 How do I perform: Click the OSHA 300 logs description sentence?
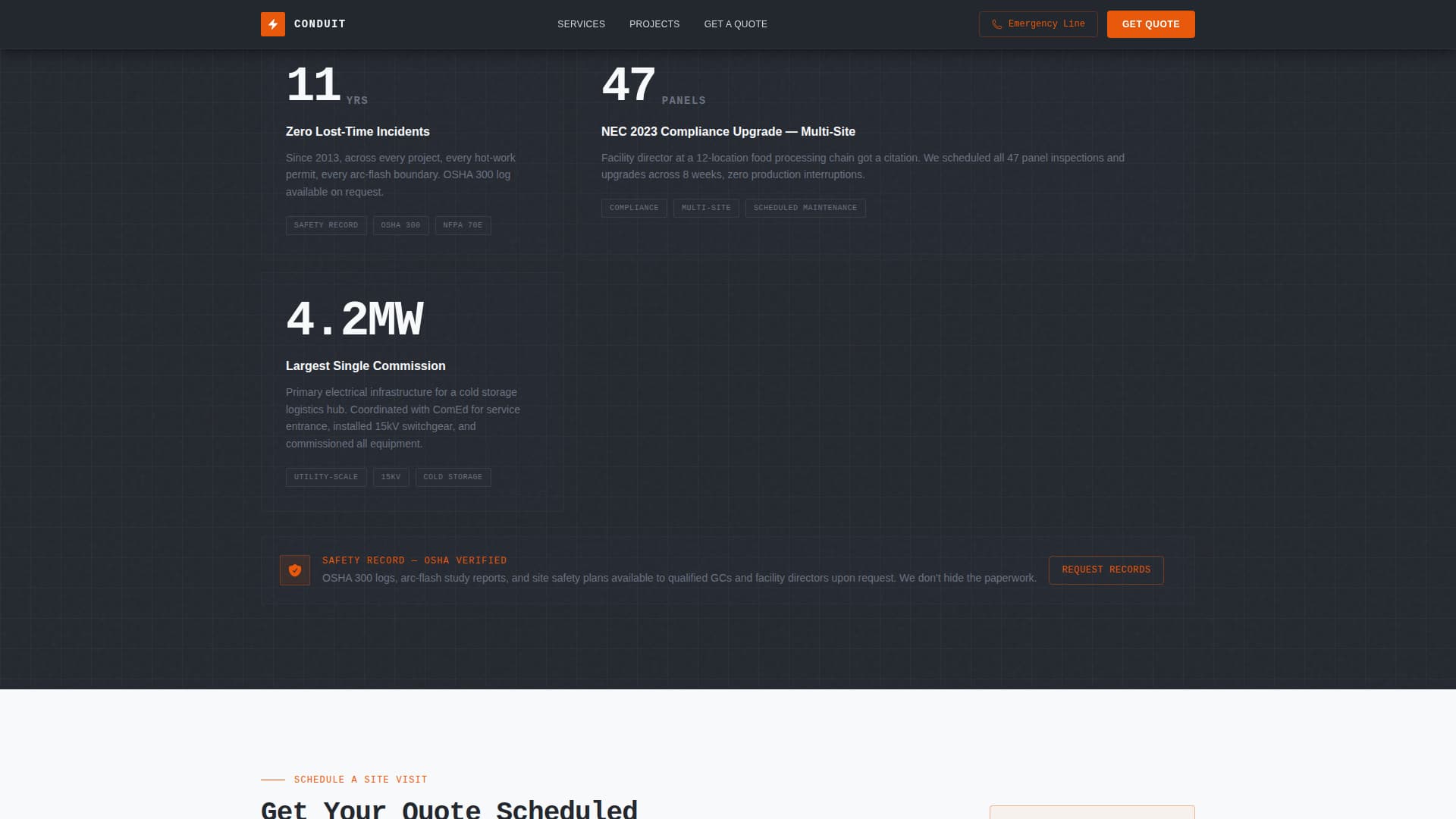(x=679, y=578)
